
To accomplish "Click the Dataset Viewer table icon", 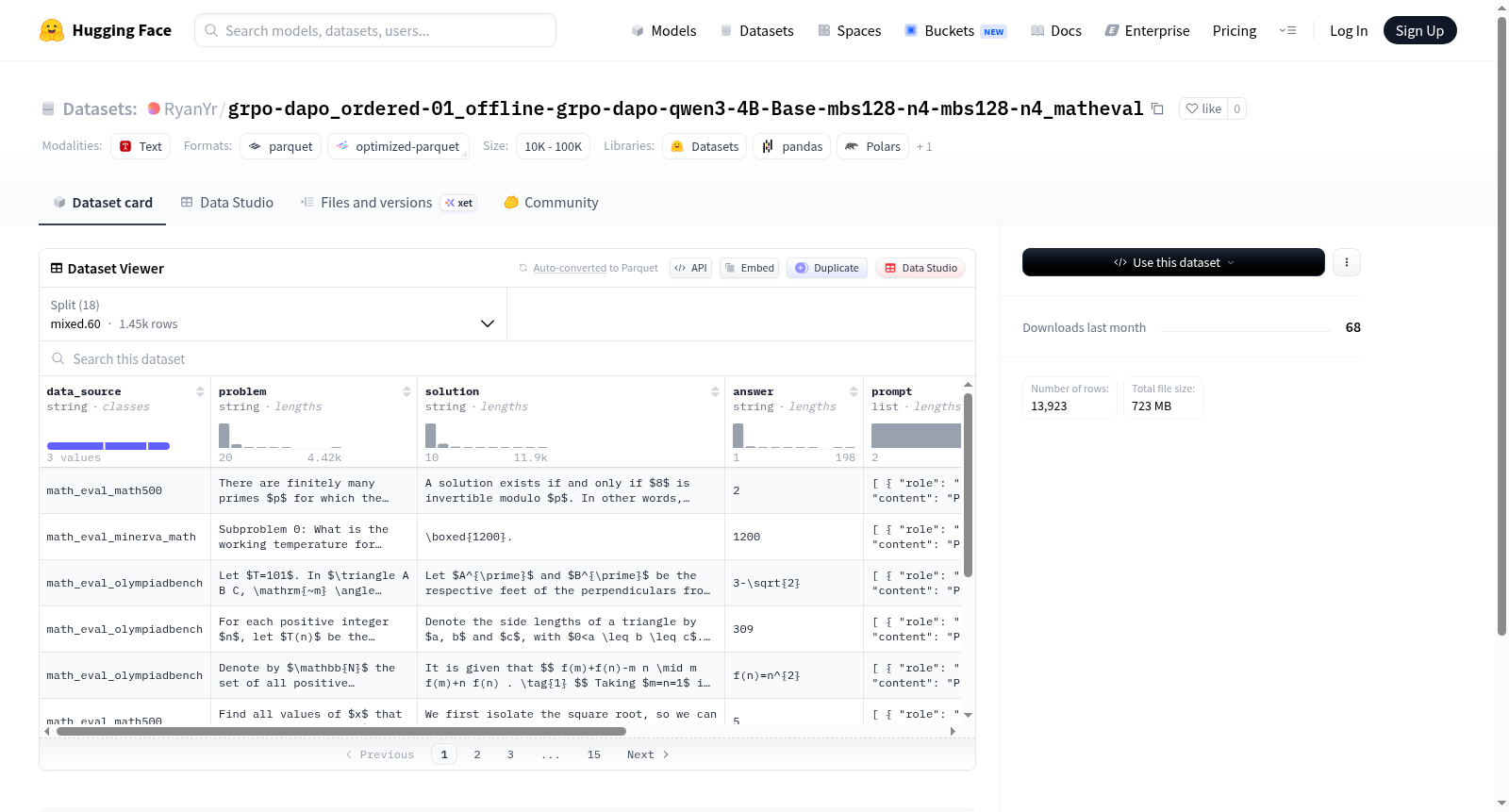I will (x=57, y=269).
